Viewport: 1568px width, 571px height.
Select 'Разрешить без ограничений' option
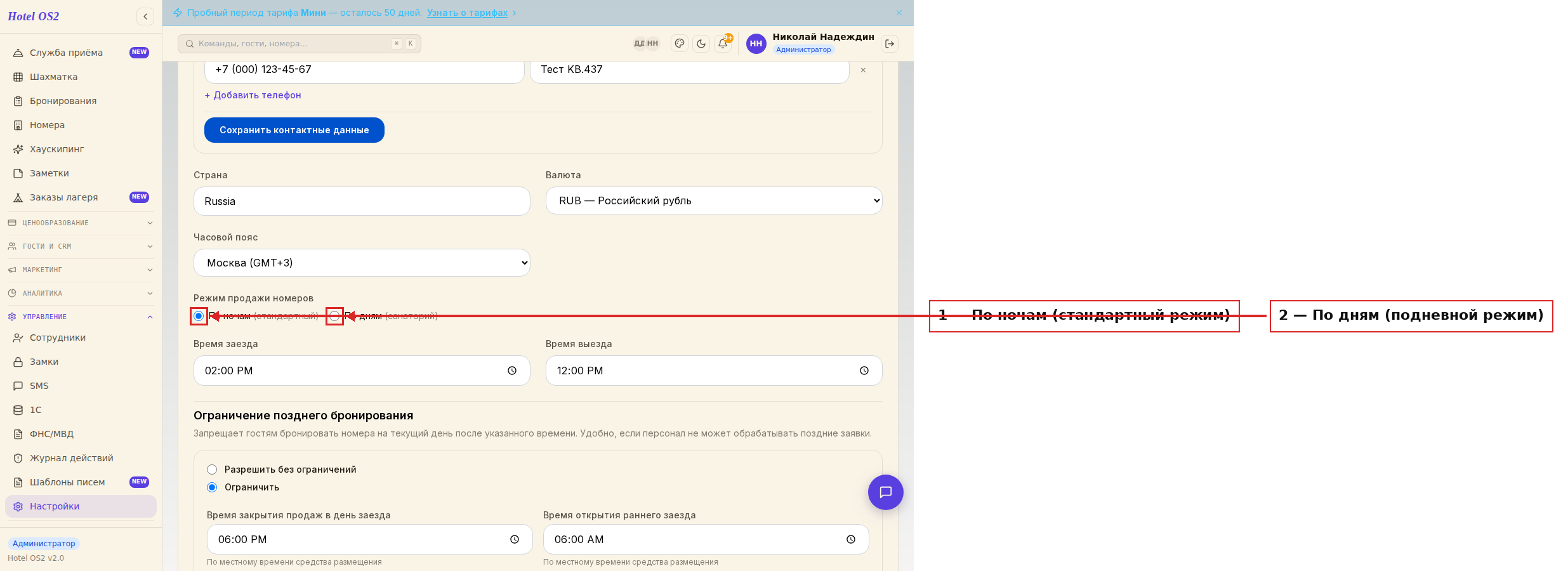coord(212,469)
